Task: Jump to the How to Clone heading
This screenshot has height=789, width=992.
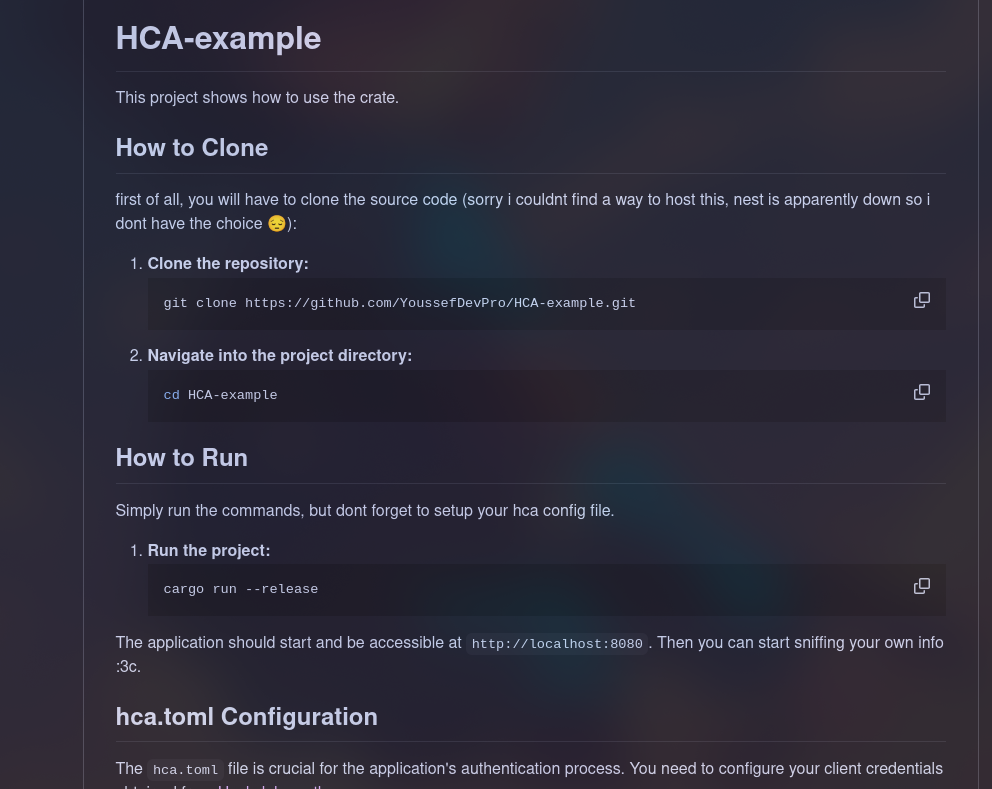Action: tap(191, 148)
